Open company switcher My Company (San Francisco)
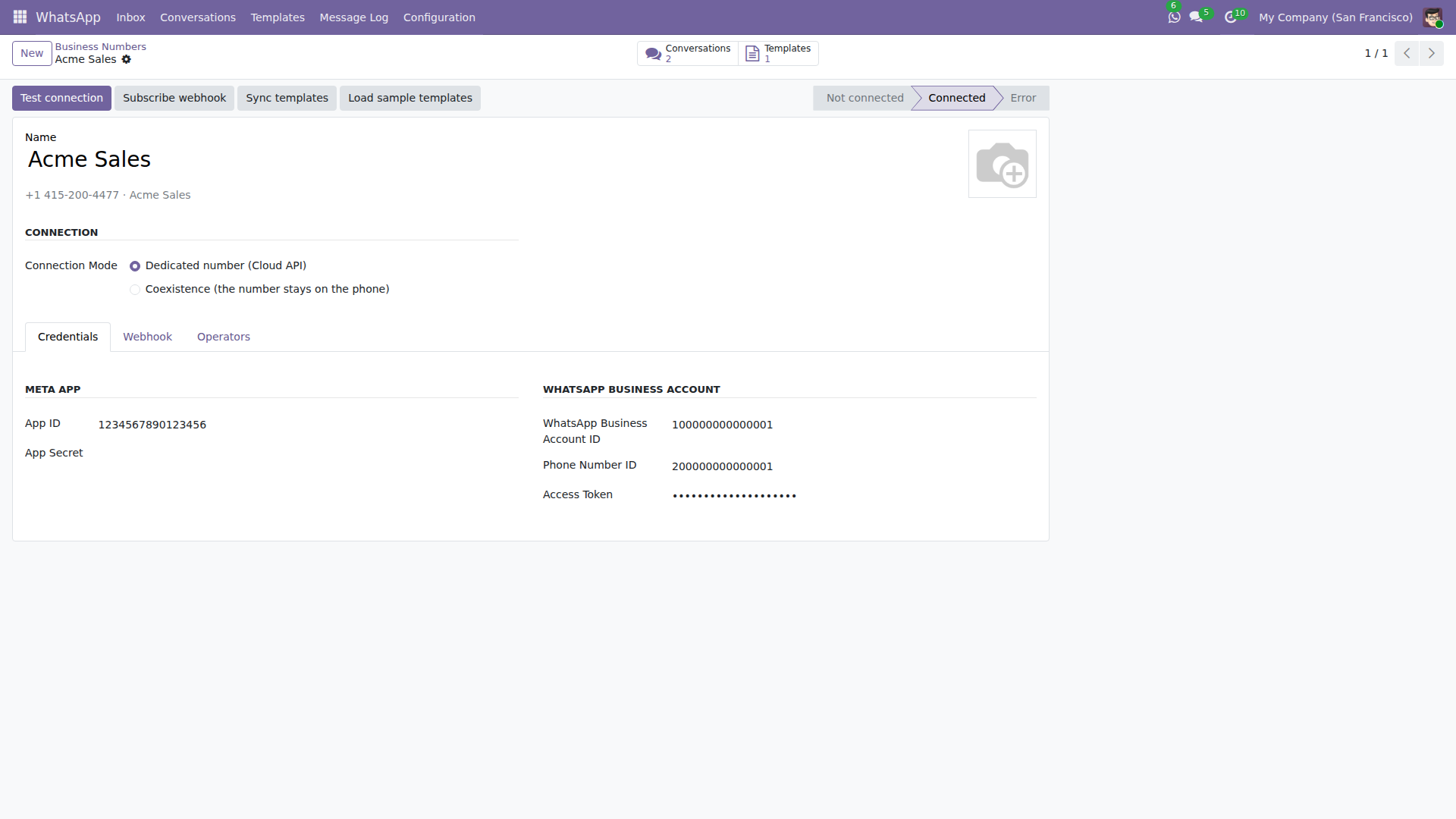The height and width of the screenshot is (819, 1456). point(1335,17)
